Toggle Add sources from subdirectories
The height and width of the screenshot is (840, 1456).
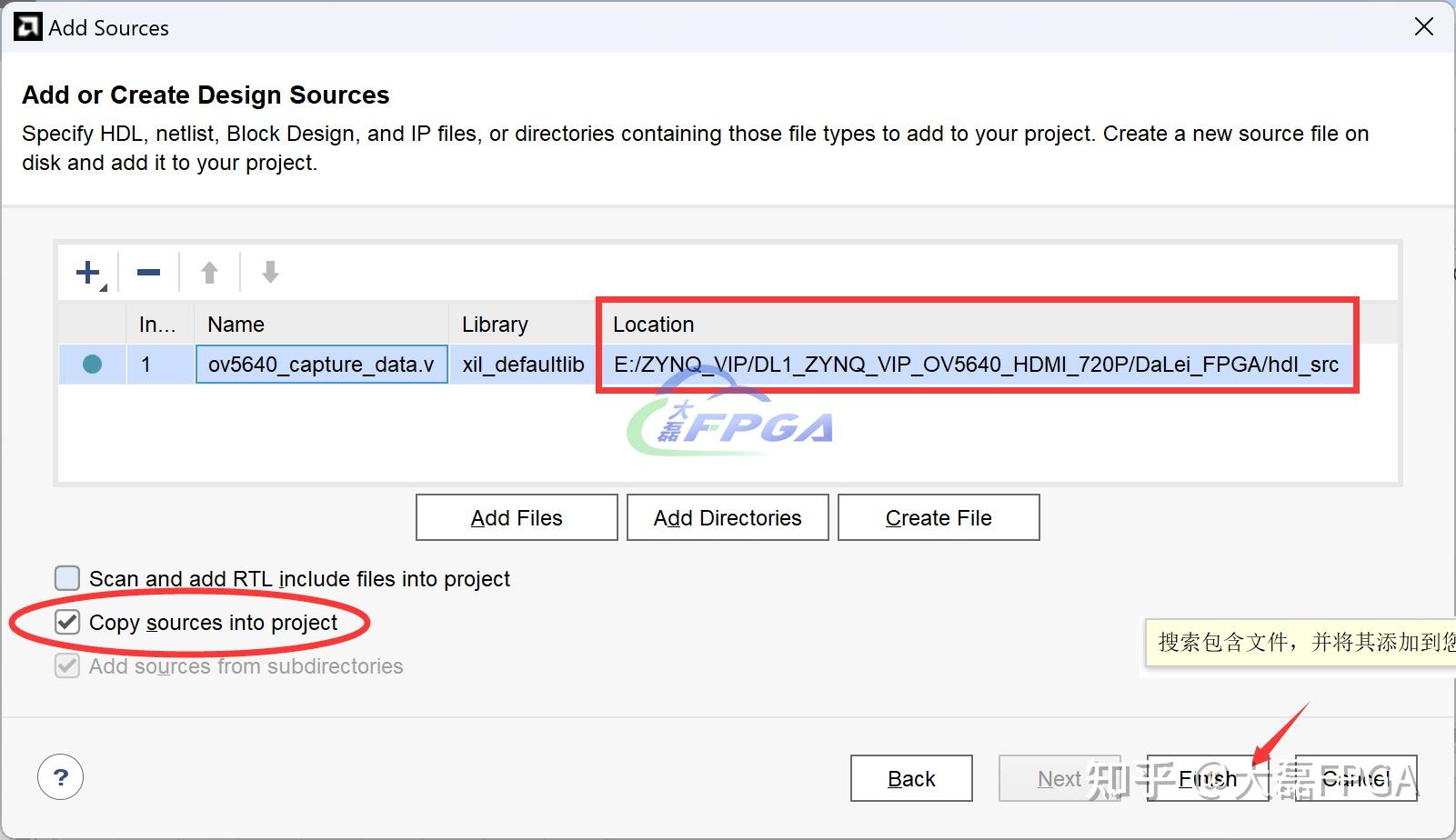[x=66, y=665]
